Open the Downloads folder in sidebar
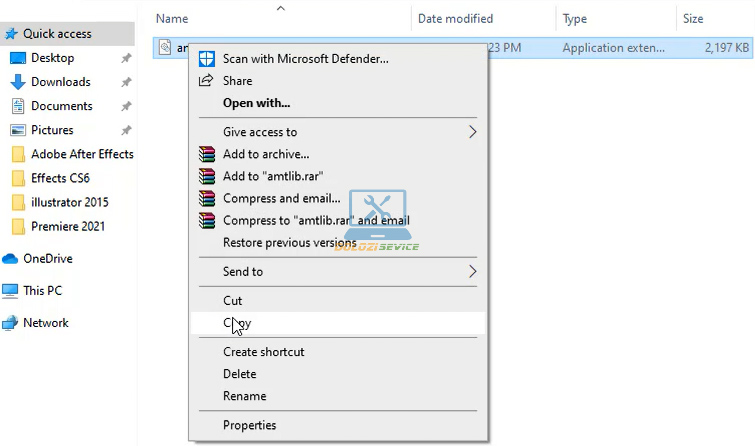 (x=60, y=82)
